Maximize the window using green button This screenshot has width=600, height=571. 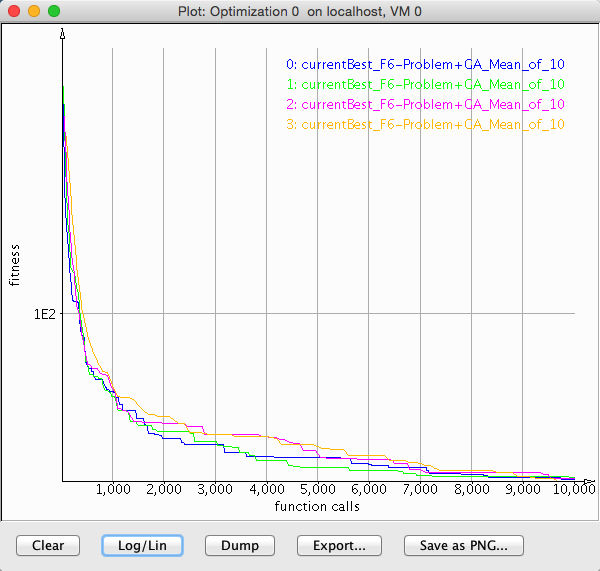click(53, 10)
